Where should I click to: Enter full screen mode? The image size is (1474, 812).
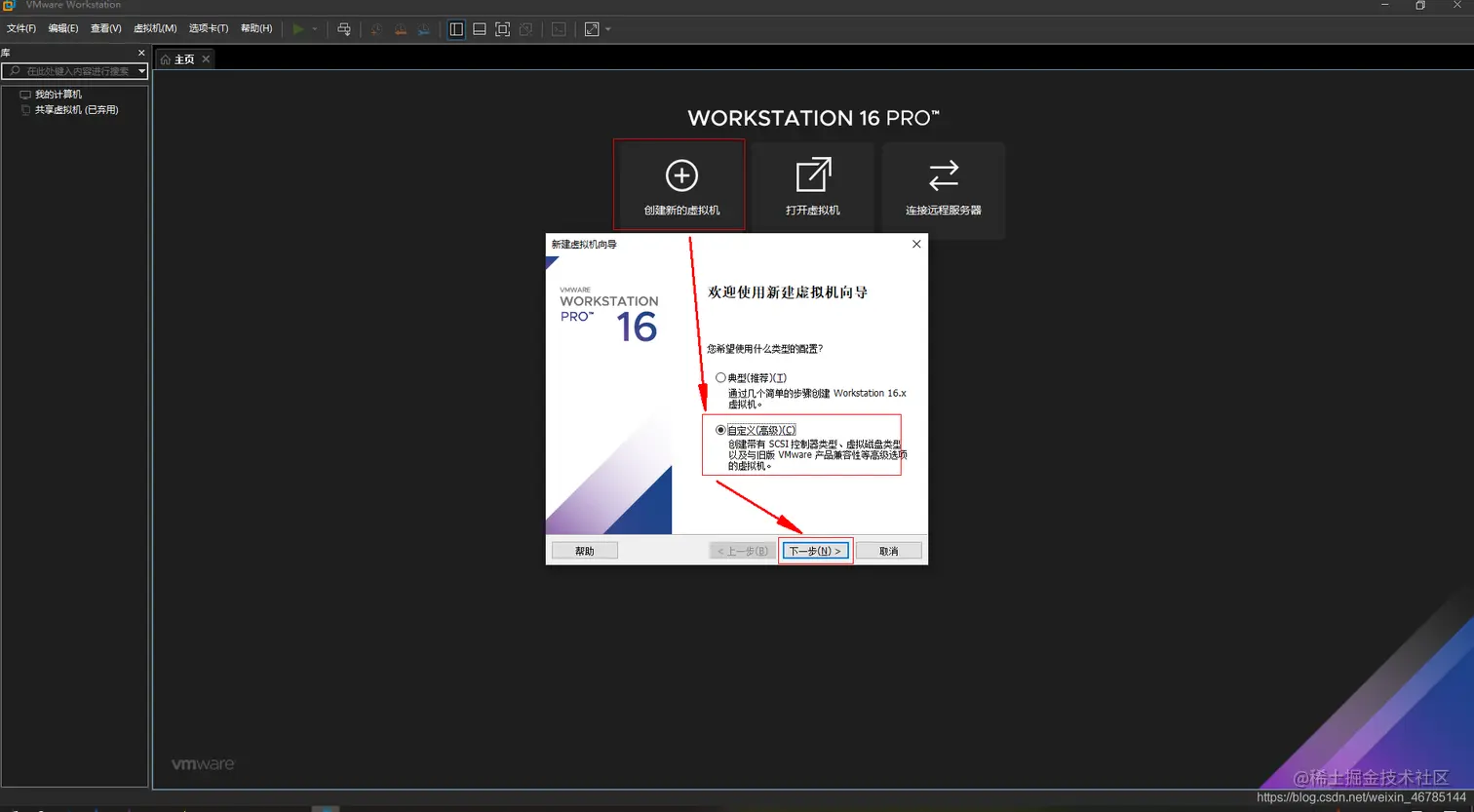pyautogui.click(x=502, y=28)
